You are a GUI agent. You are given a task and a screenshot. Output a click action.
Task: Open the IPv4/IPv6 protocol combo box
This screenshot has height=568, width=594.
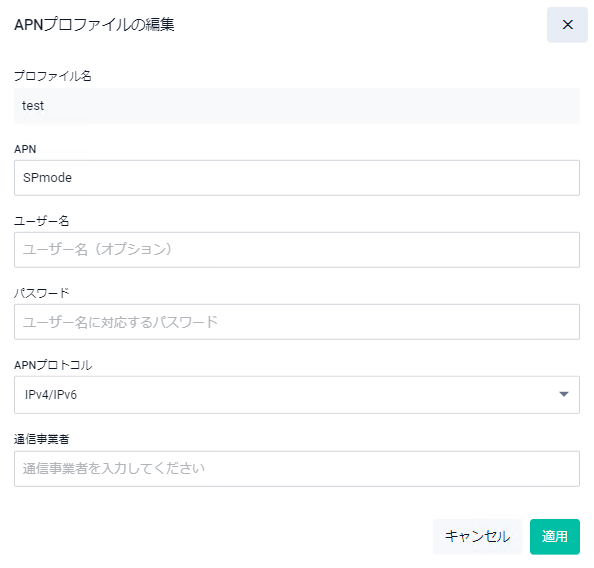(x=297, y=395)
